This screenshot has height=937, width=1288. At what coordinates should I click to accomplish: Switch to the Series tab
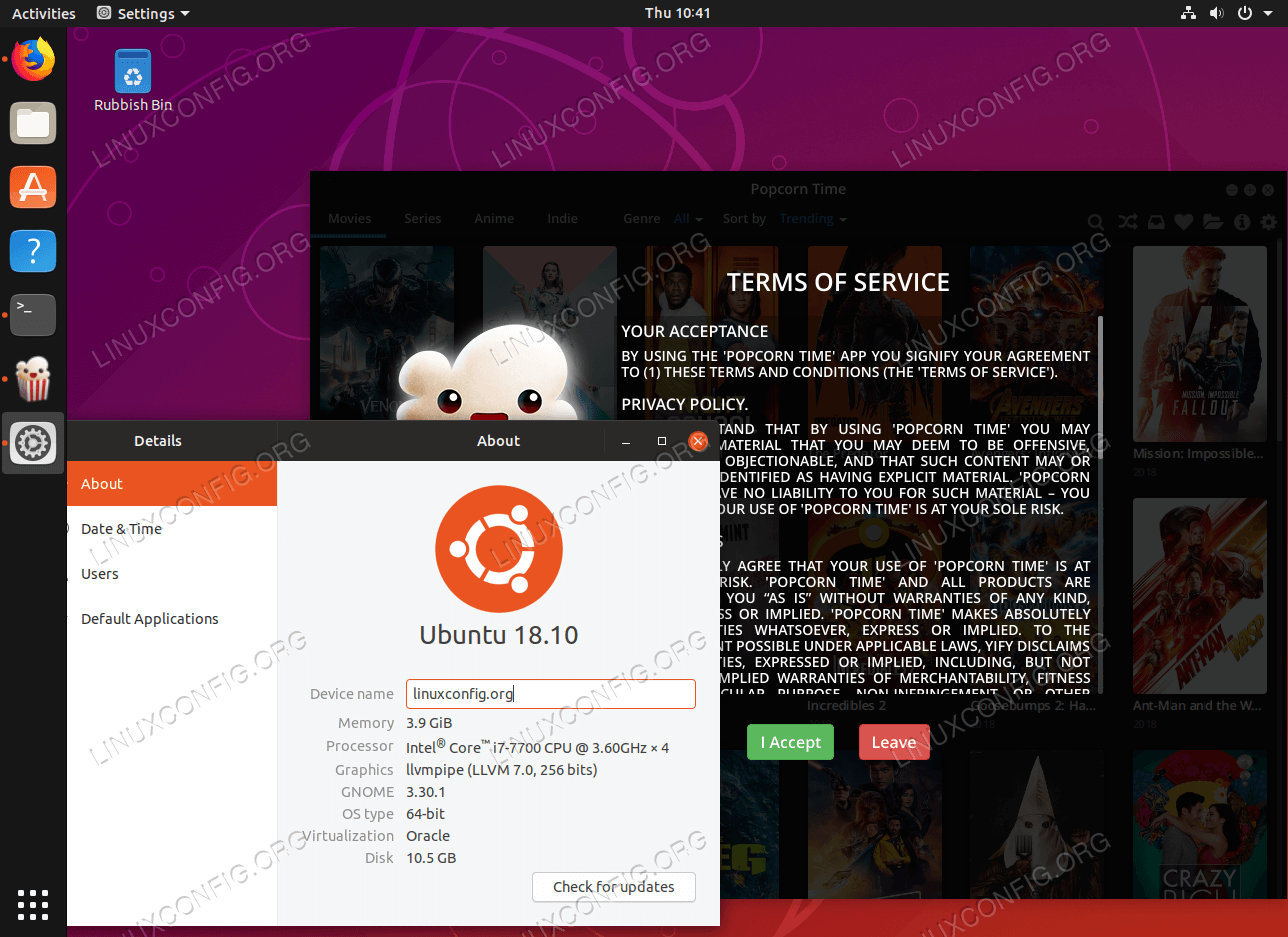point(423,218)
